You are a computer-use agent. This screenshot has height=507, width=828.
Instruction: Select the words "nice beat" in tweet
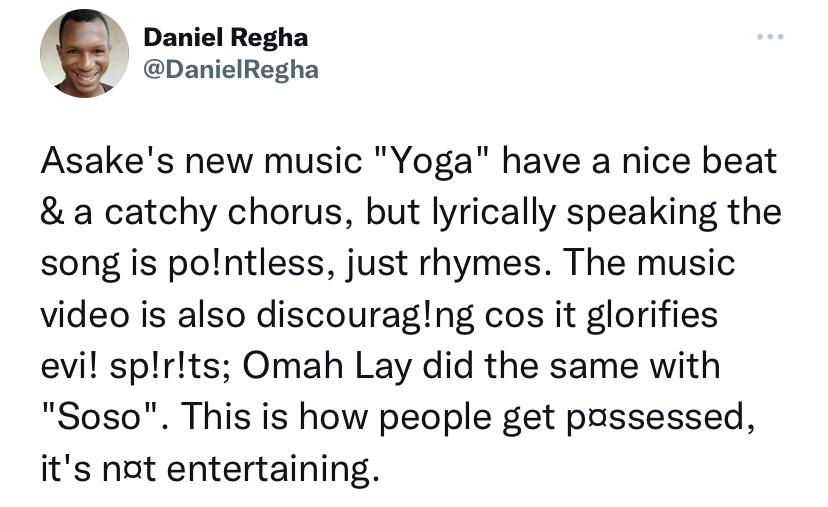(x=699, y=161)
